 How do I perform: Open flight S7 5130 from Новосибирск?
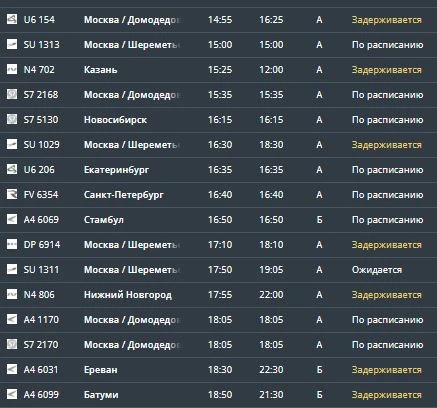click(218, 120)
